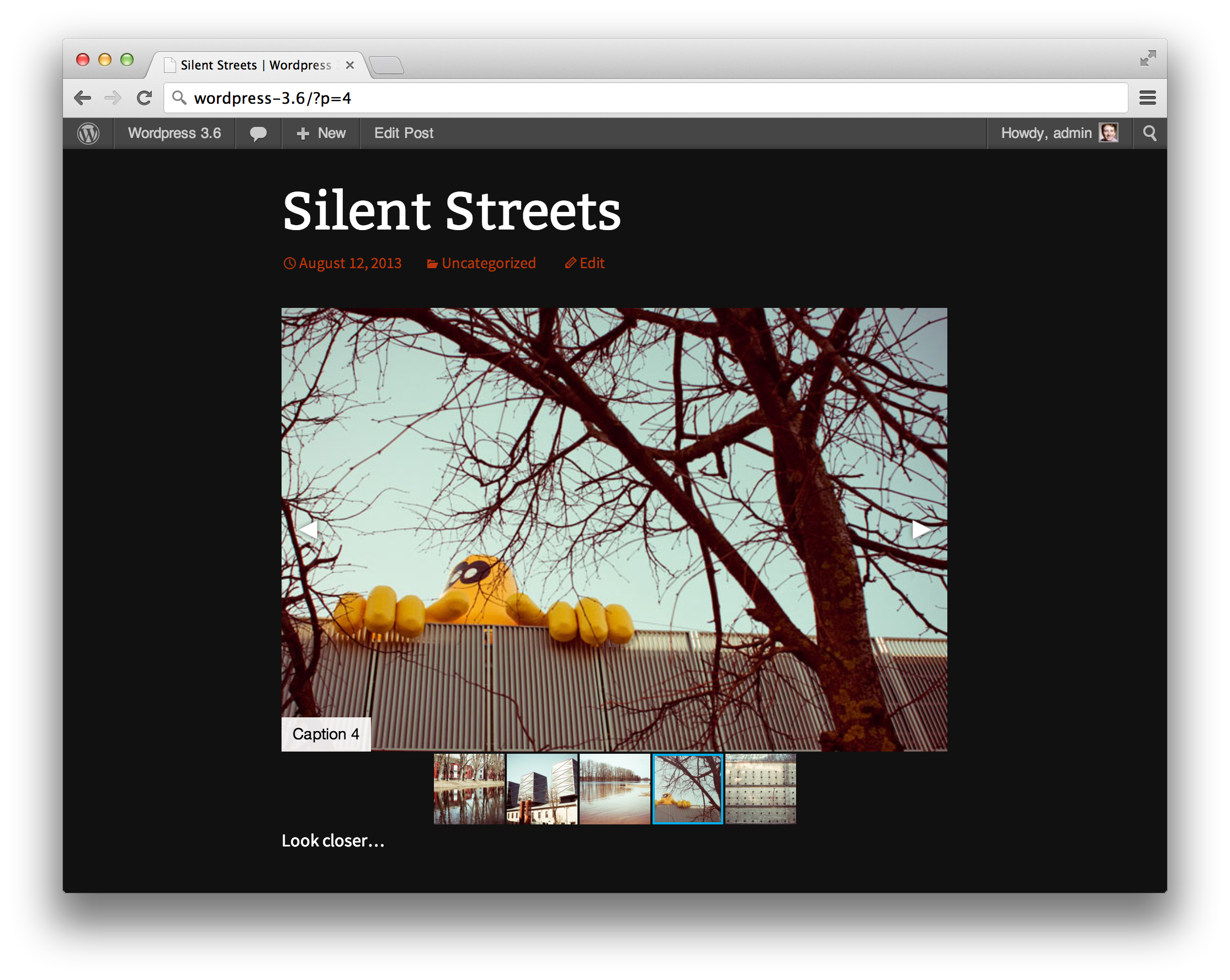The width and height of the screenshot is (1230, 980).
Task: Click the clock icon next to the post date
Action: tap(290, 263)
